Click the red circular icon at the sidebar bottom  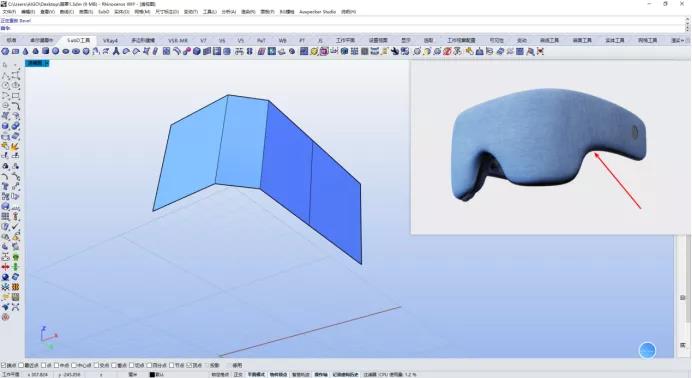point(5,317)
